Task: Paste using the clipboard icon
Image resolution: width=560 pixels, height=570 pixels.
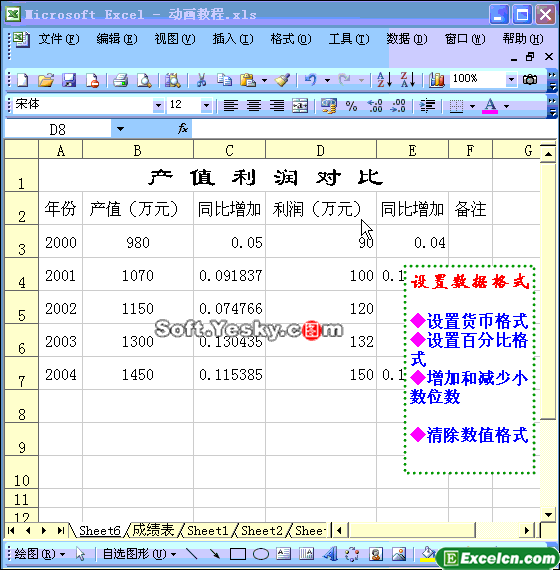Action: [248, 80]
